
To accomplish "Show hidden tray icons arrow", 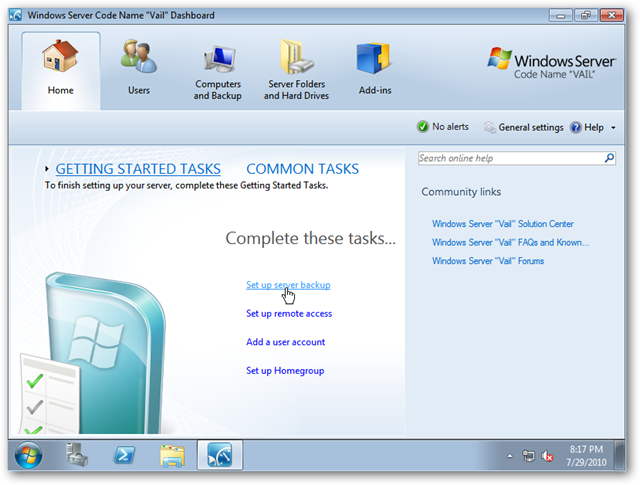I will (510, 456).
